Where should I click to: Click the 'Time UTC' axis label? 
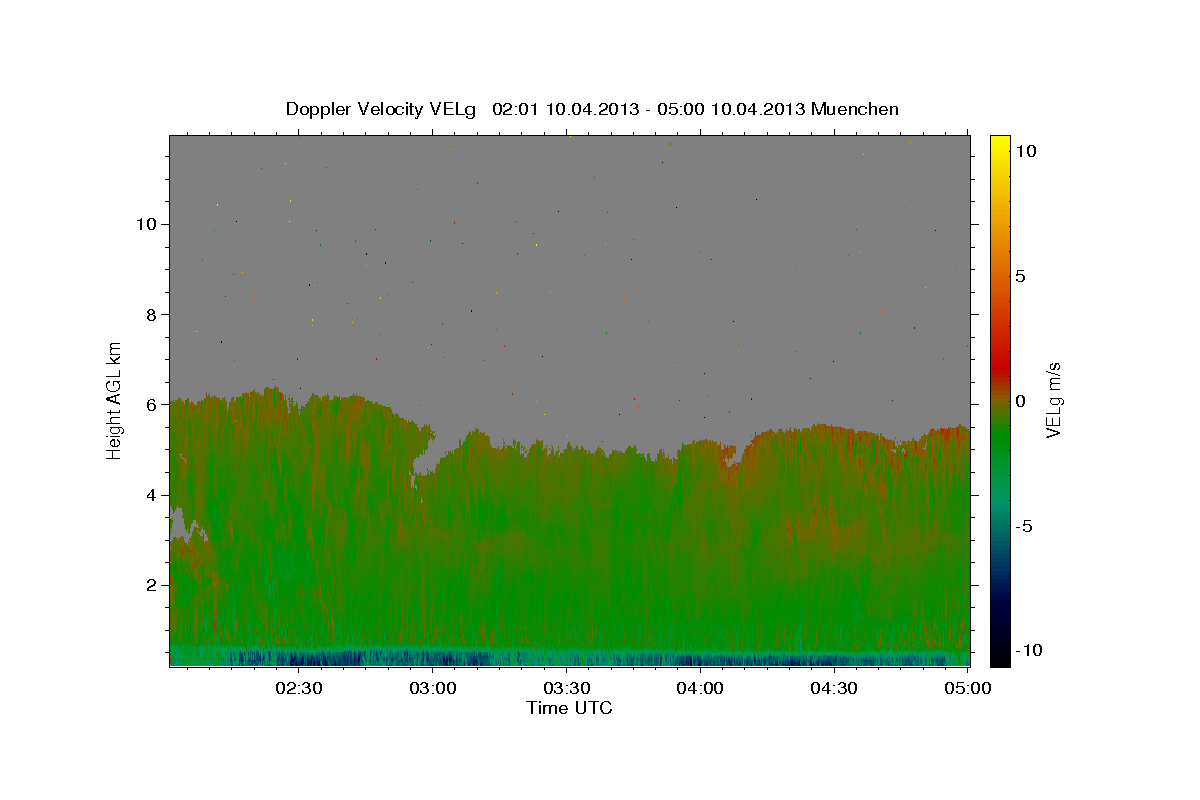point(569,708)
